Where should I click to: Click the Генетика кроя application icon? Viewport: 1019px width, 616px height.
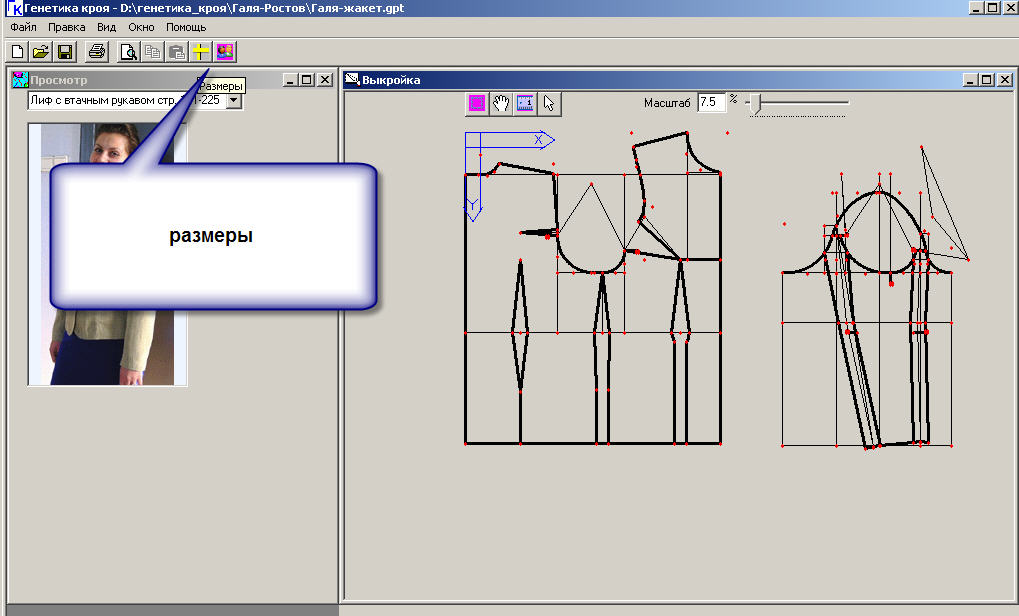point(14,8)
